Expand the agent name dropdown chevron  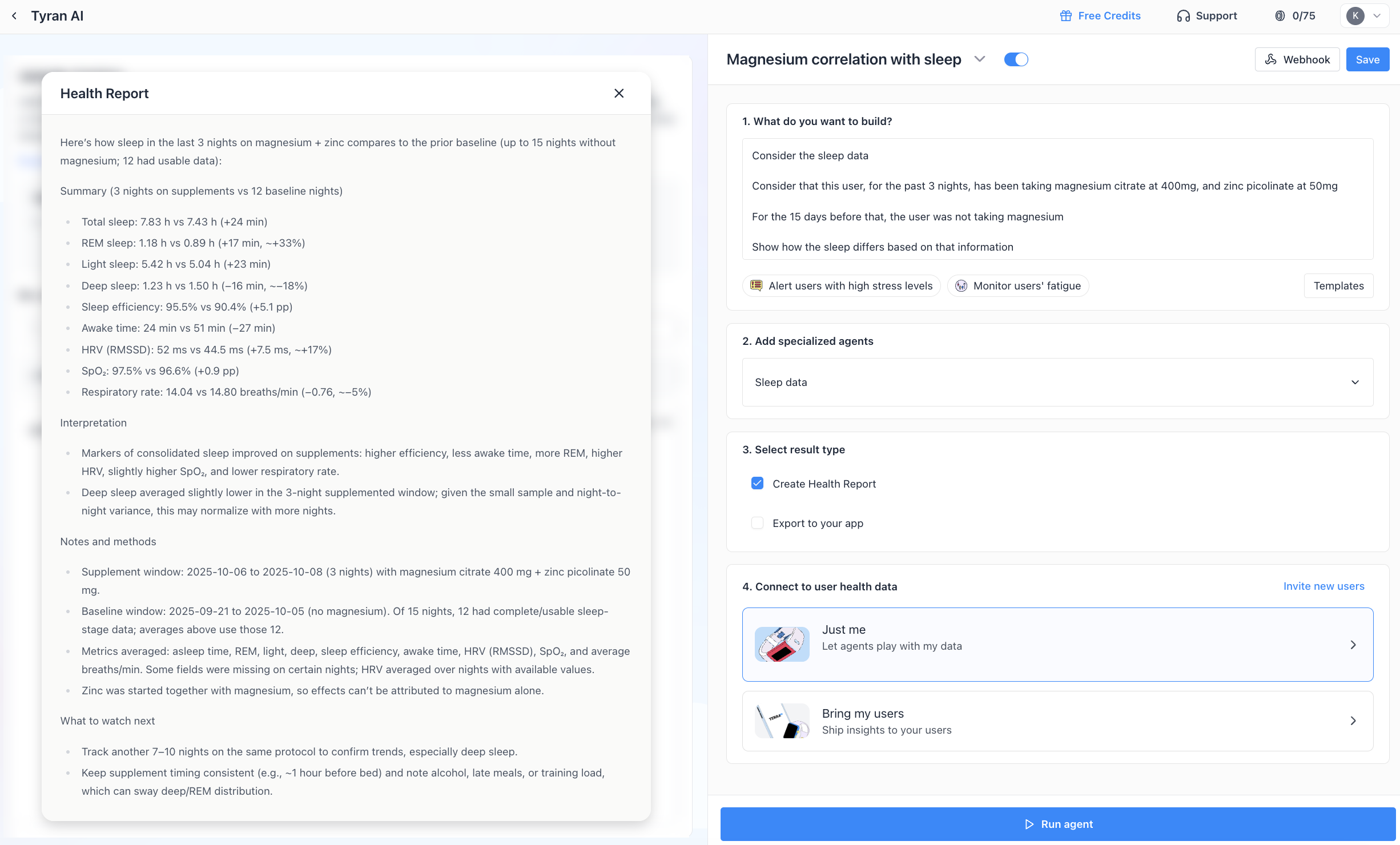tap(980, 59)
